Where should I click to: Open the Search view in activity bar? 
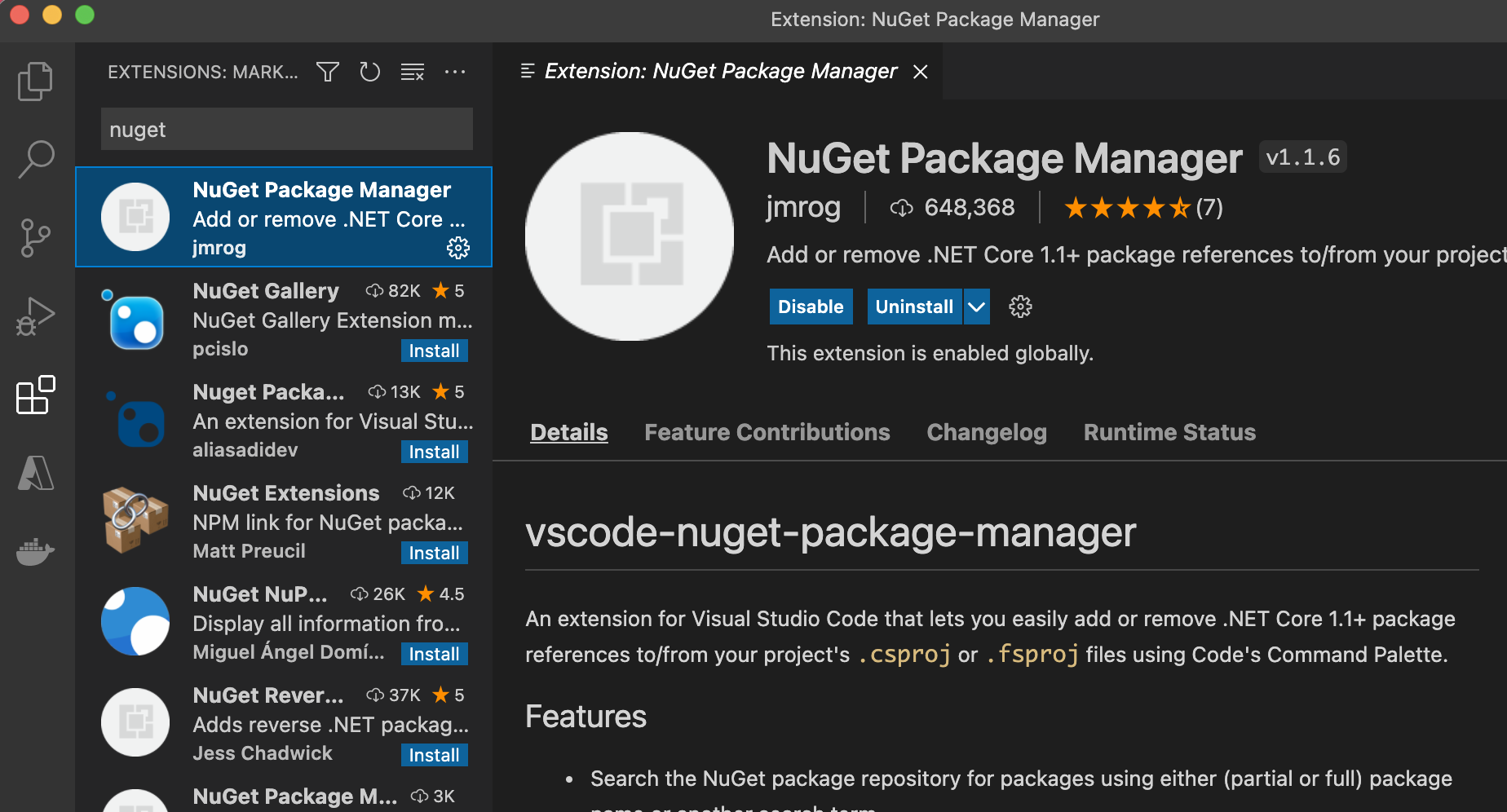pos(36,160)
